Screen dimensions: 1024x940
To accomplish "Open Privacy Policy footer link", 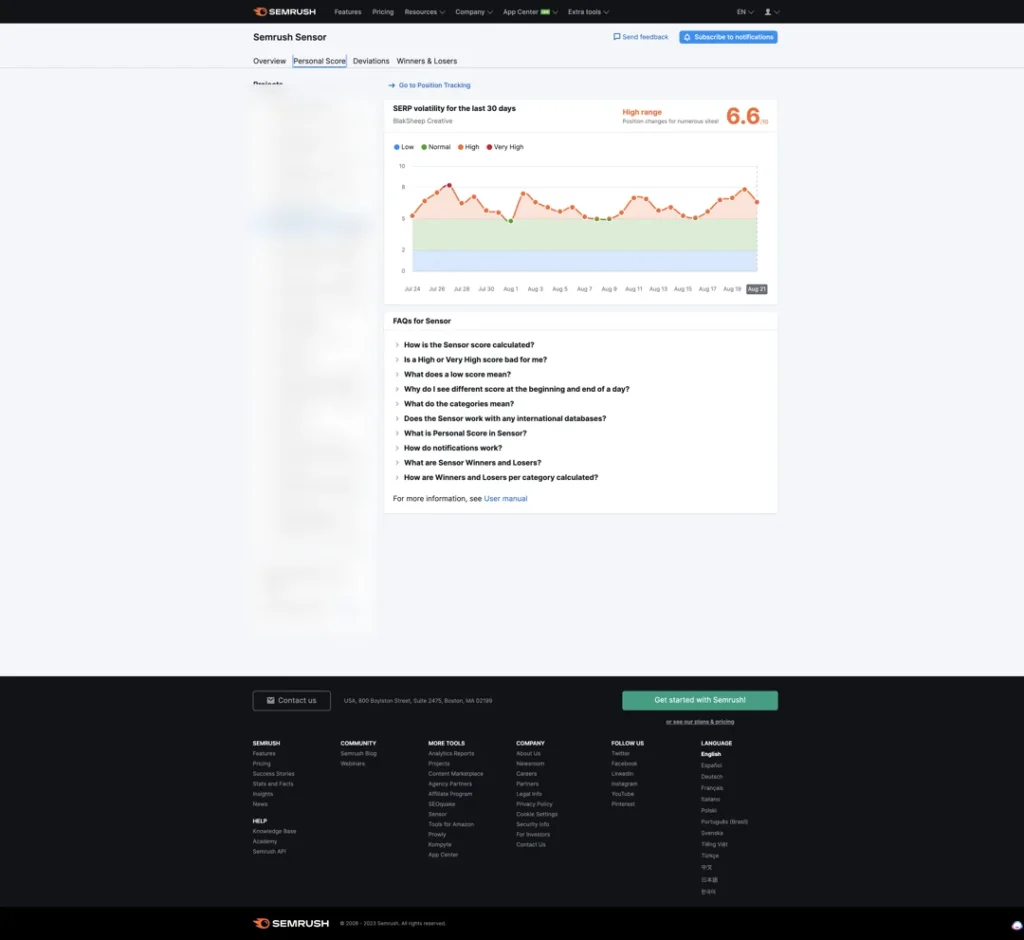I will pyautogui.click(x=534, y=804).
